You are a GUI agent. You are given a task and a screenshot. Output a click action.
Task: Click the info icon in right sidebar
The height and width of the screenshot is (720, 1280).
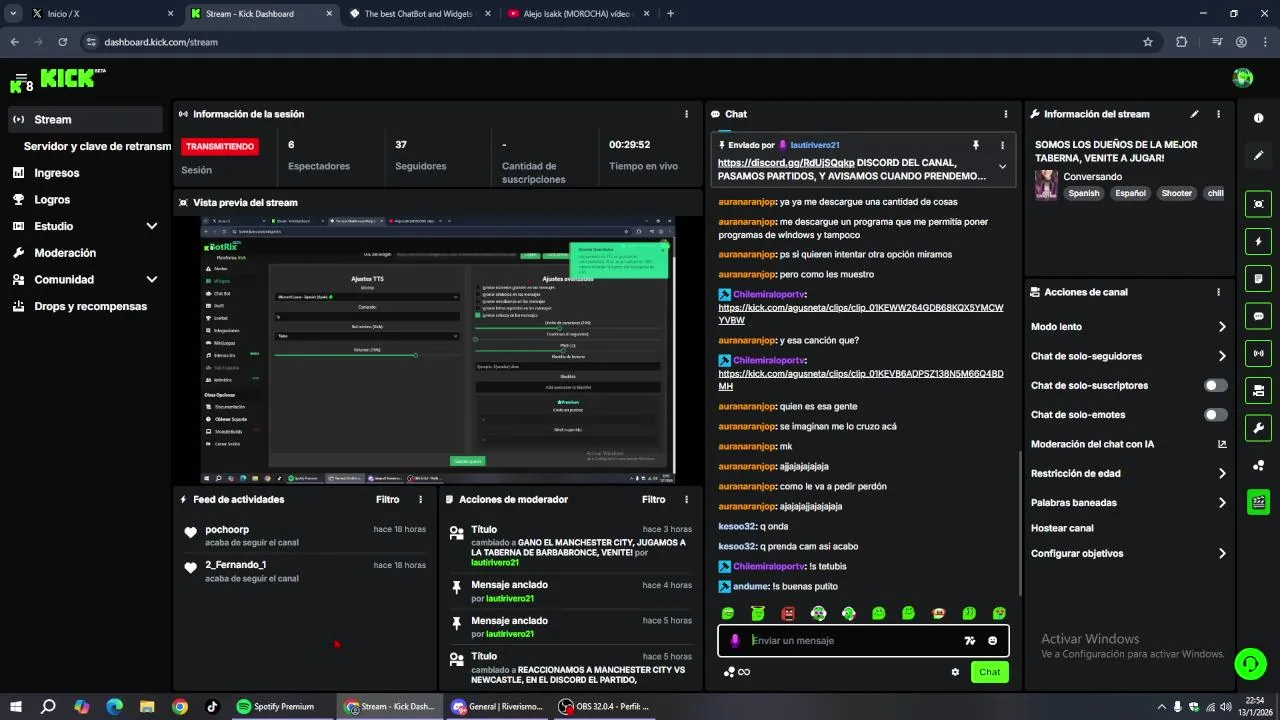point(1259,118)
